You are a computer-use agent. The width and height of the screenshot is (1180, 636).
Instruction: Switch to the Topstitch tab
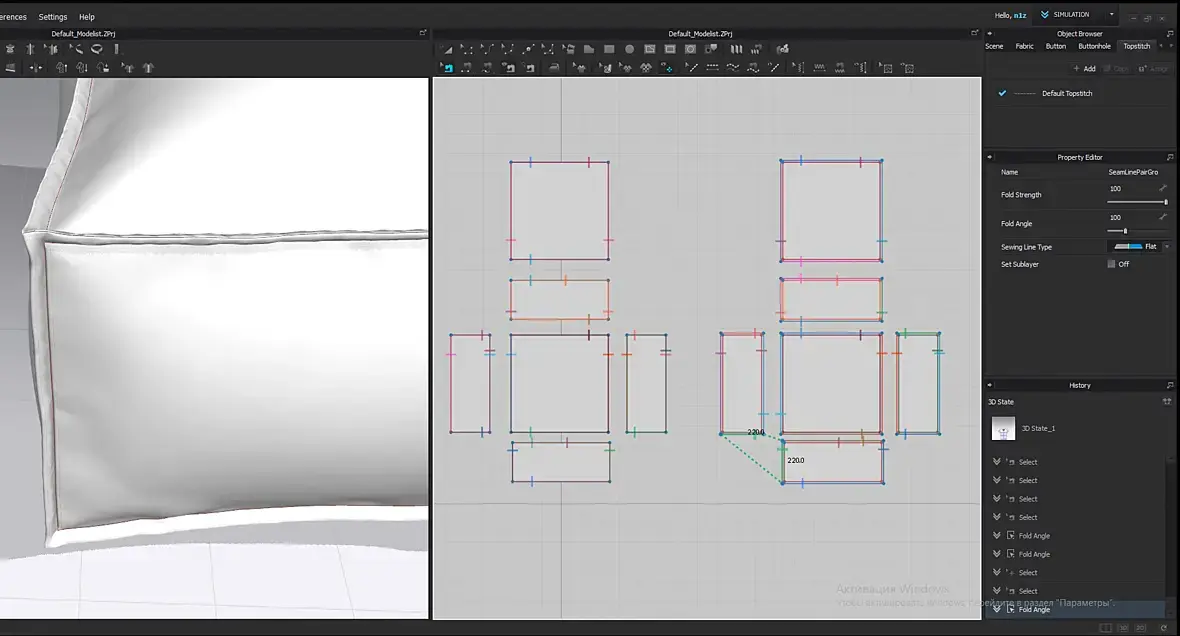[x=1136, y=46]
